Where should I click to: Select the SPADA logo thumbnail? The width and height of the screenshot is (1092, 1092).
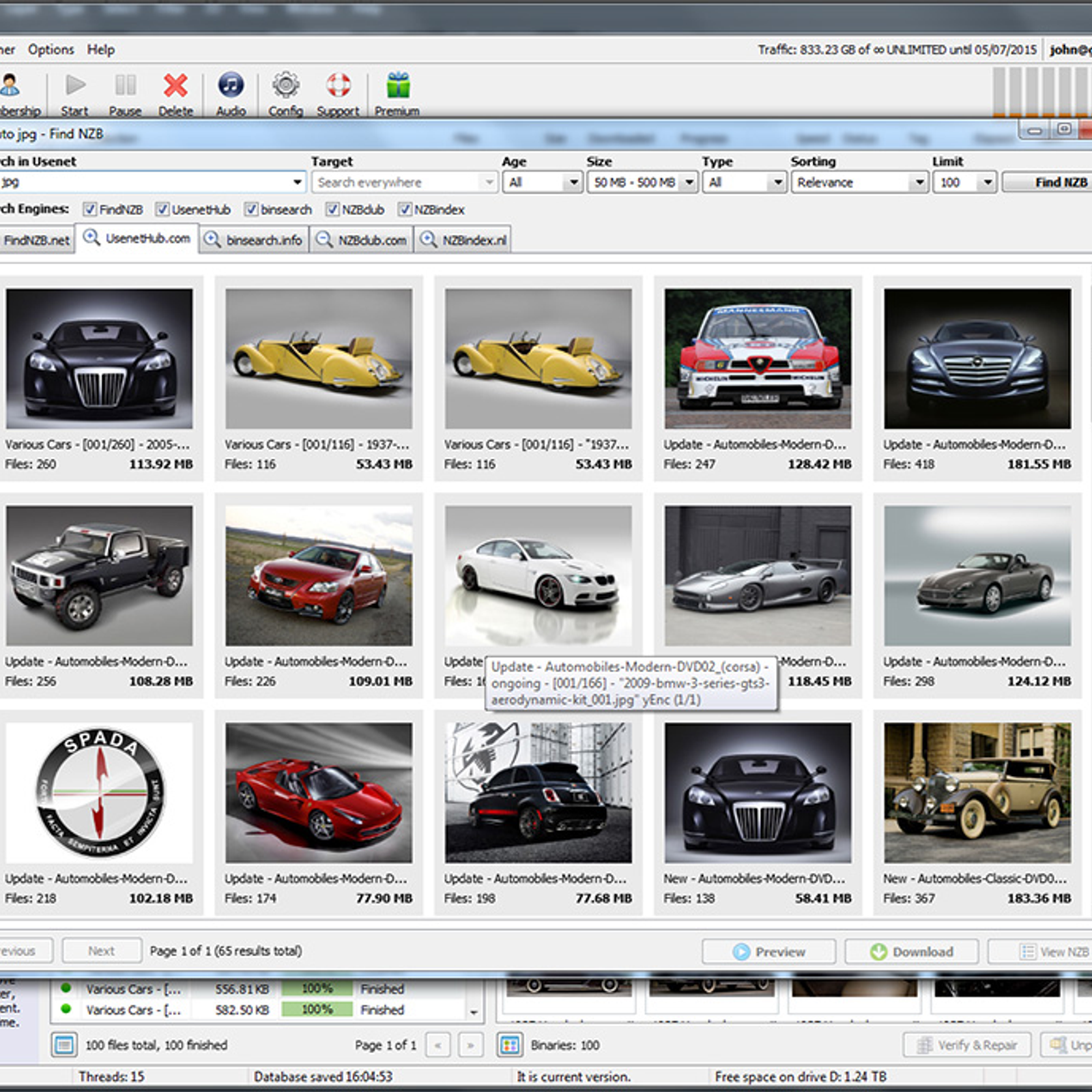coord(100,793)
